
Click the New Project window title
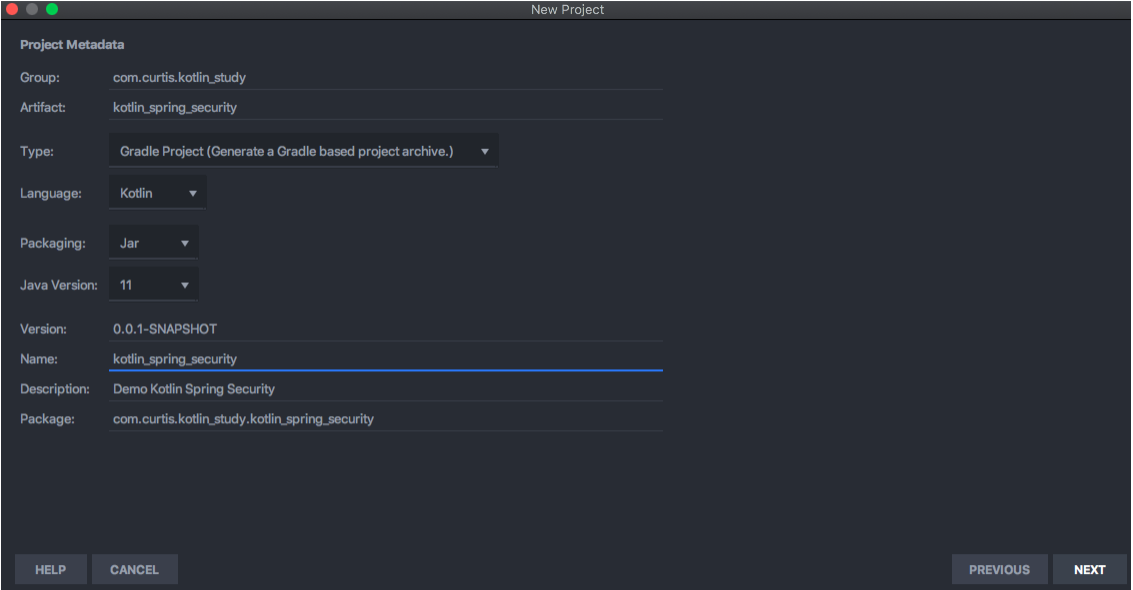pos(567,9)
